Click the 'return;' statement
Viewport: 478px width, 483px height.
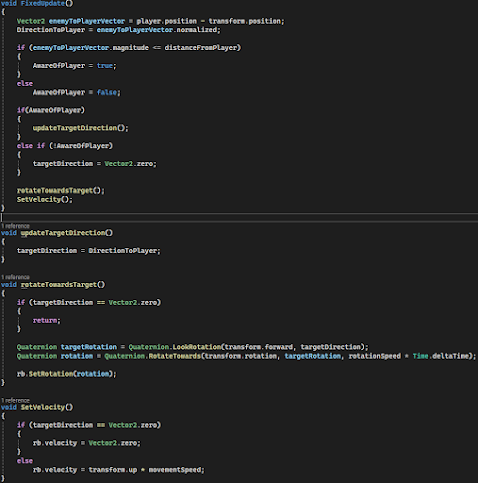tap(47, 320)
